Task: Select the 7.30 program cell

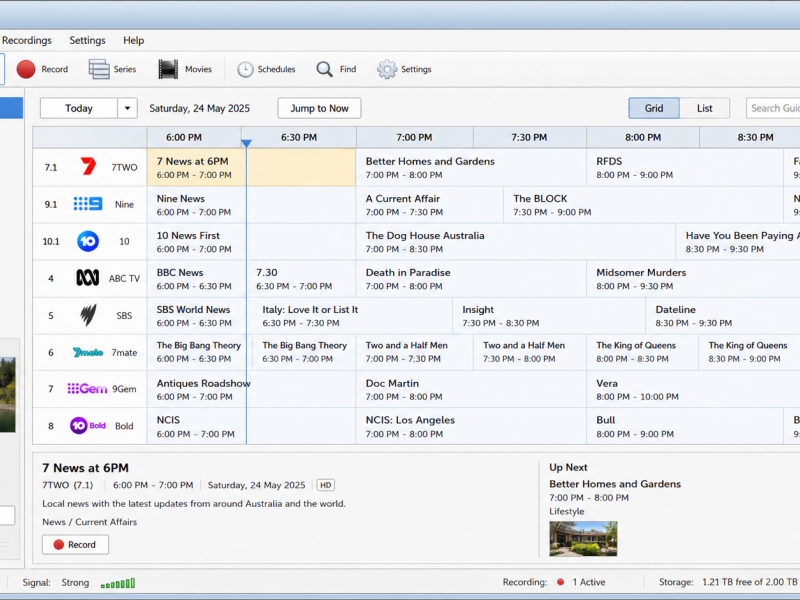Action: 301,279
